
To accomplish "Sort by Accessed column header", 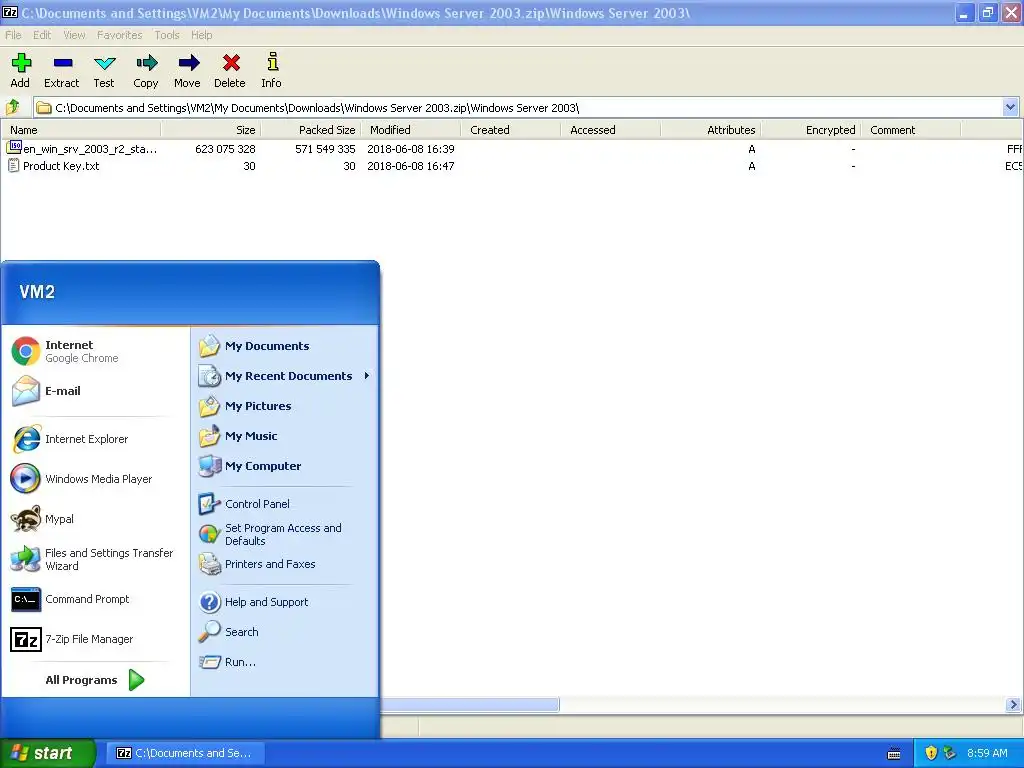I will click(x=611, y=130).
